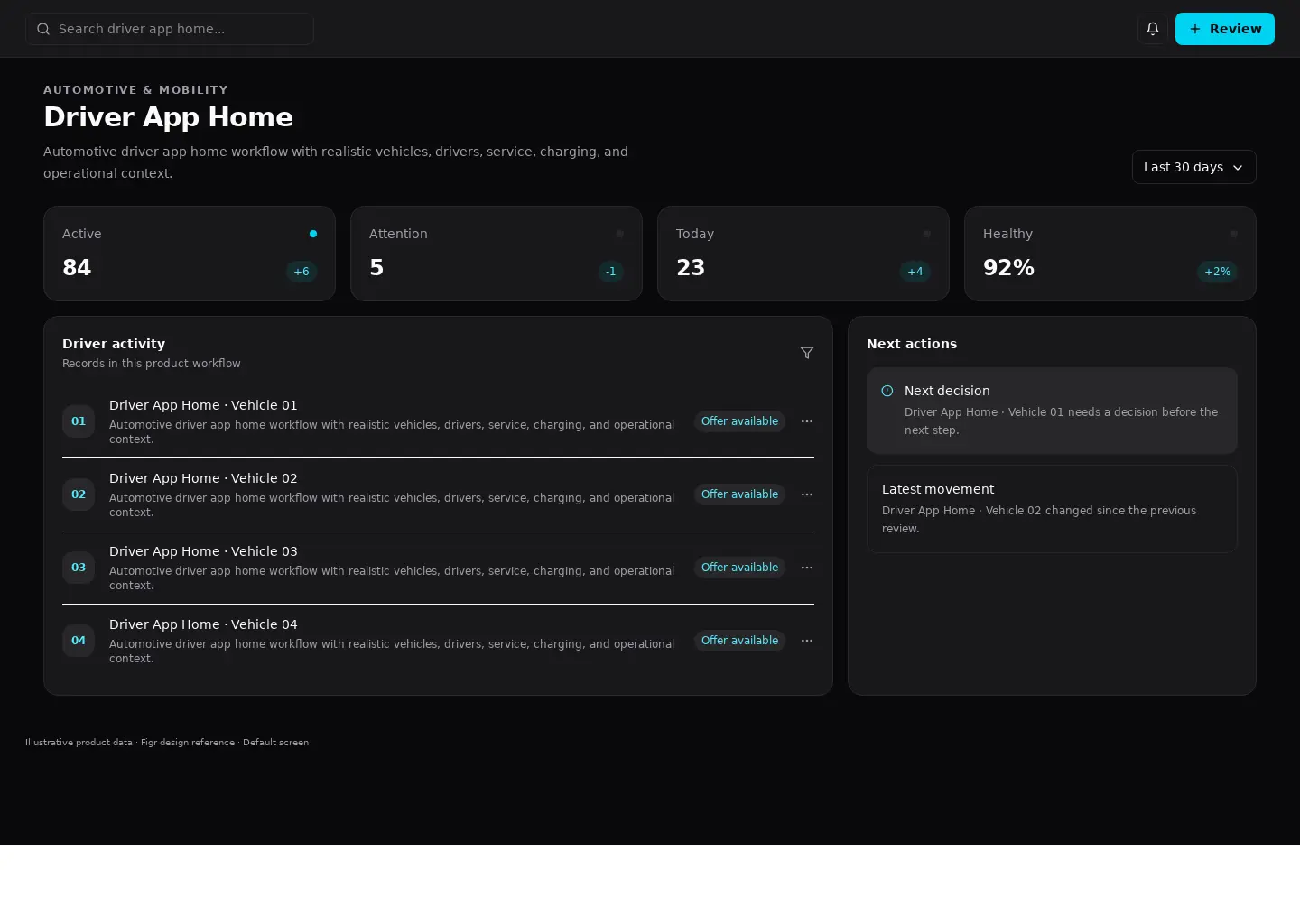Click the +4 change badge

915,272
